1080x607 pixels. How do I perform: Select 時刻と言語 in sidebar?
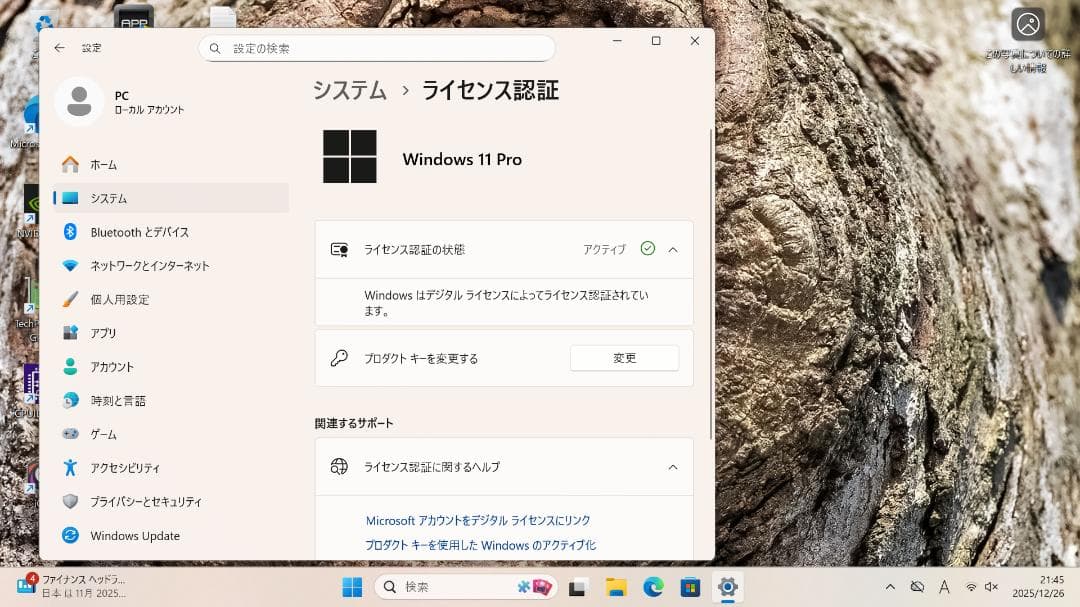pyautogui.click(x=118, y=401)
